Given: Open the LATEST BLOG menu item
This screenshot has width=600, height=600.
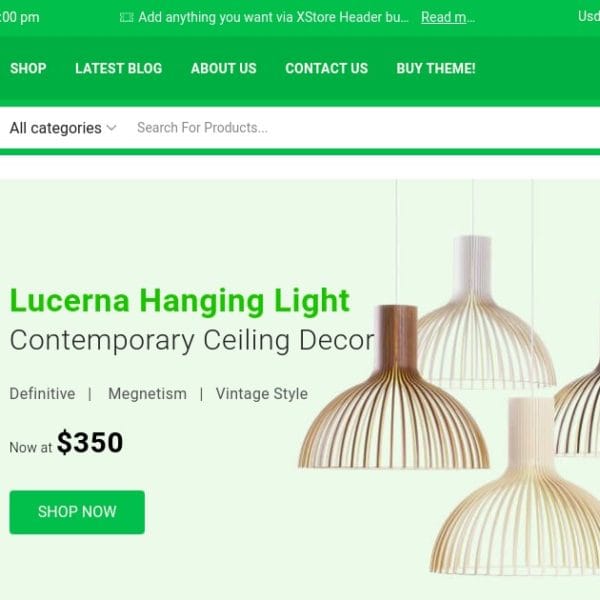Looking at the screenshot, I should tap(119, 68).
